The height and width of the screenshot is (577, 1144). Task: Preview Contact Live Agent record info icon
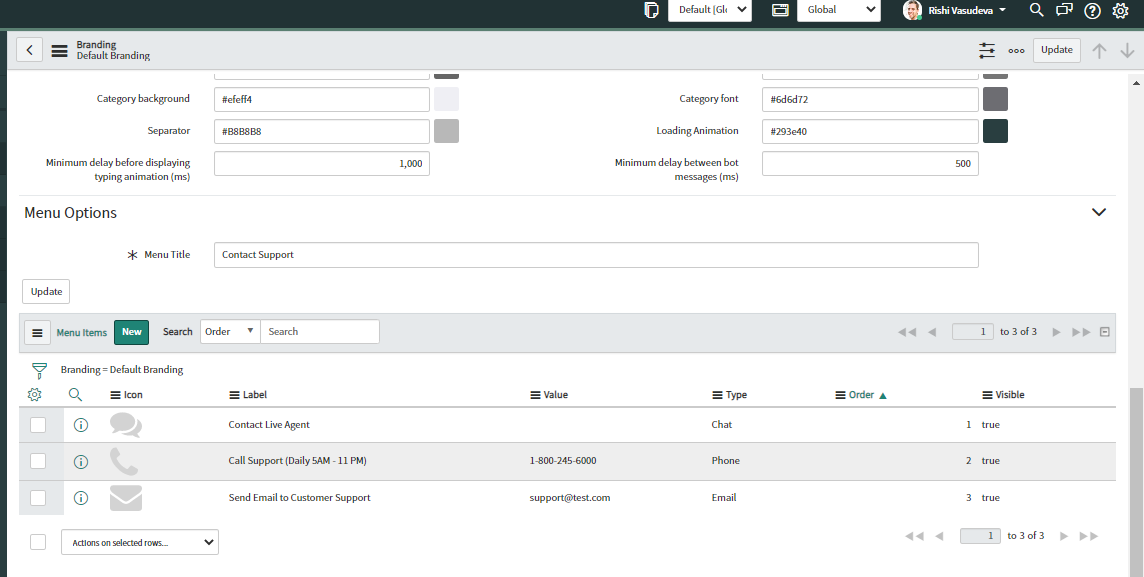(x=81, y=425)
